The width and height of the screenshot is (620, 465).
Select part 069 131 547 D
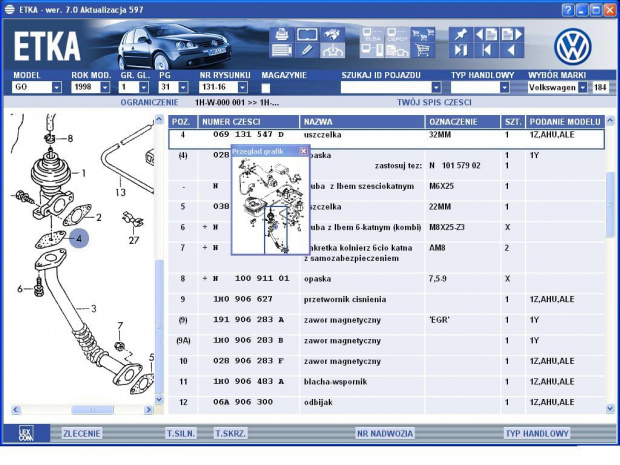click(248, 134)
